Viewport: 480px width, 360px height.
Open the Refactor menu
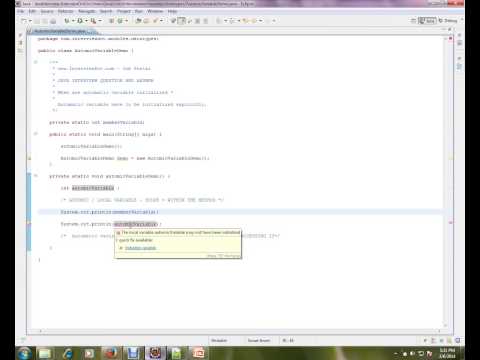[x=65, y=11]
